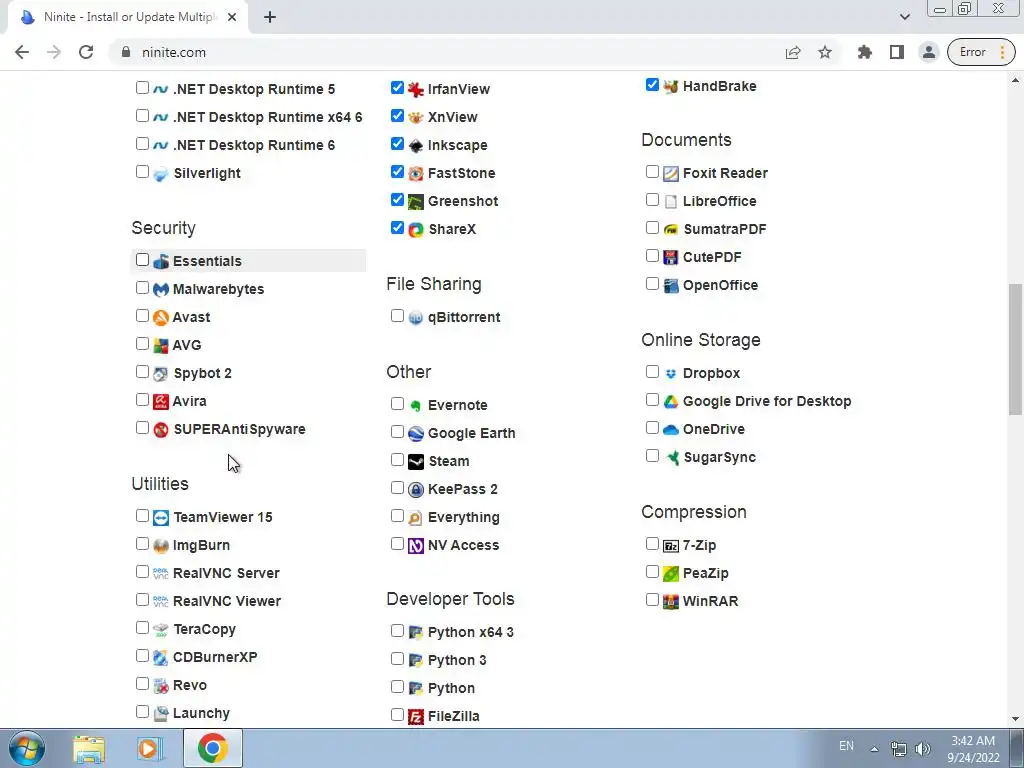Click the scrollbar down arrow

coord(1015,720)
